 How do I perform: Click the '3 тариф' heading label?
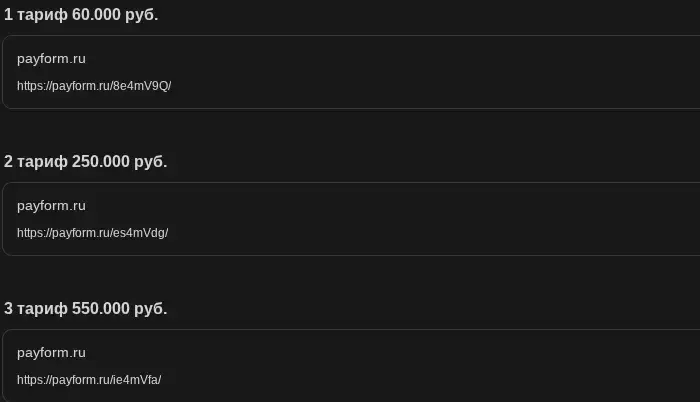tap(36, 309)
